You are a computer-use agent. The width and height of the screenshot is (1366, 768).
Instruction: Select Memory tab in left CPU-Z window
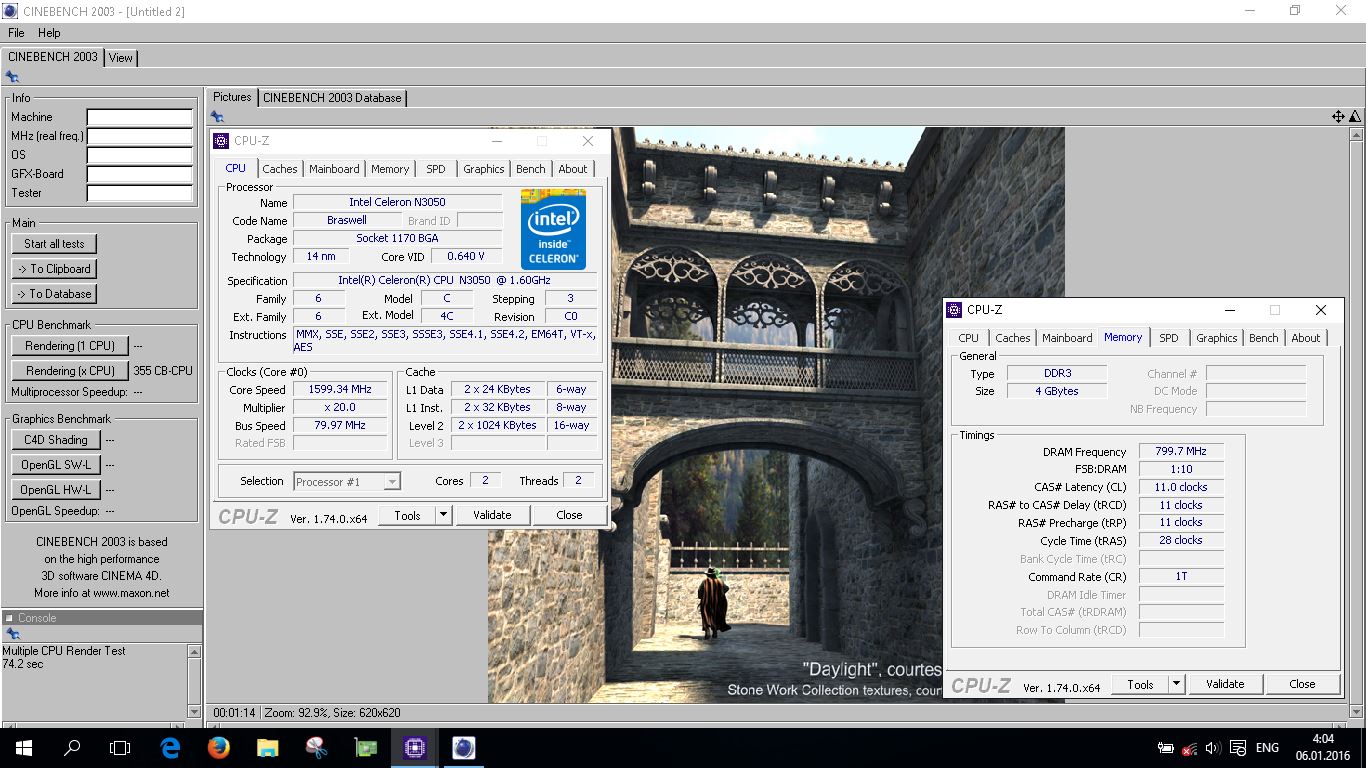(390, 169)
